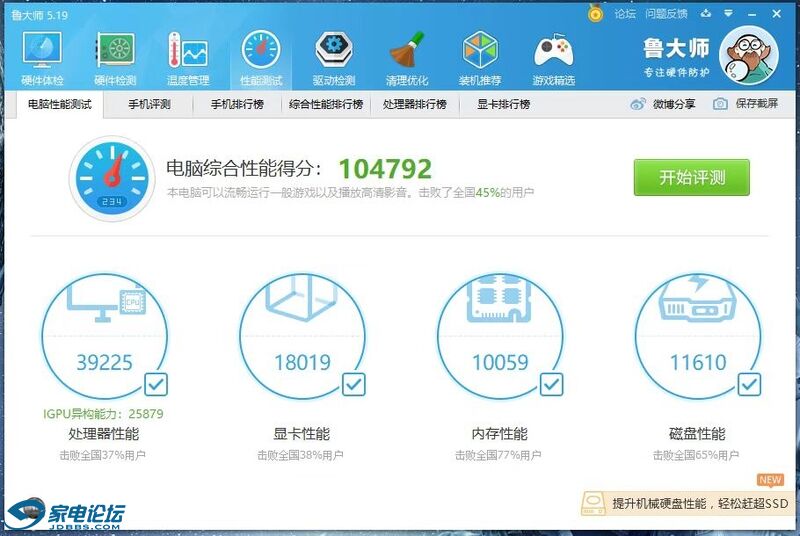Click 保存截屏 save screenshot text
This screenshot has height=536, width=800.
pos(757,104)
